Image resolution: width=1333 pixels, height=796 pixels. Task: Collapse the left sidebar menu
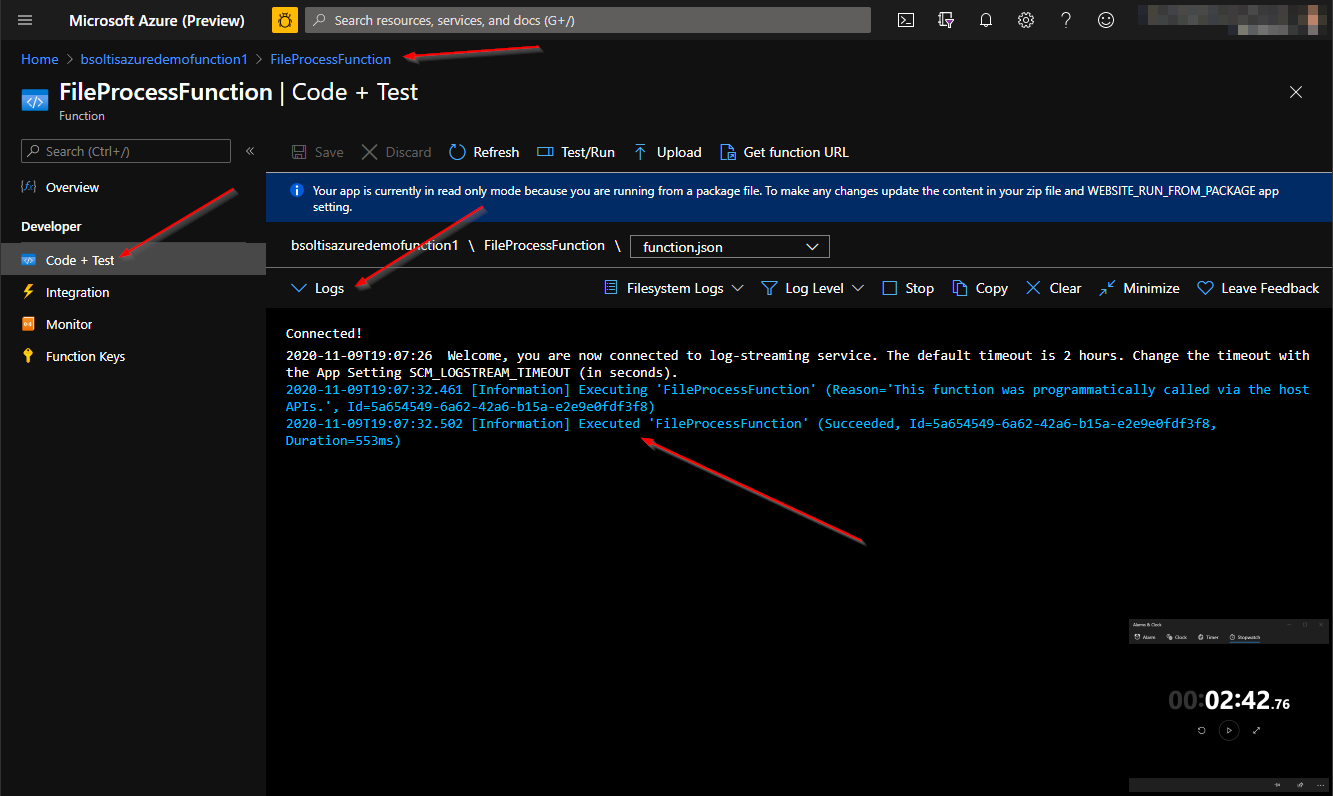pos(250,151)
